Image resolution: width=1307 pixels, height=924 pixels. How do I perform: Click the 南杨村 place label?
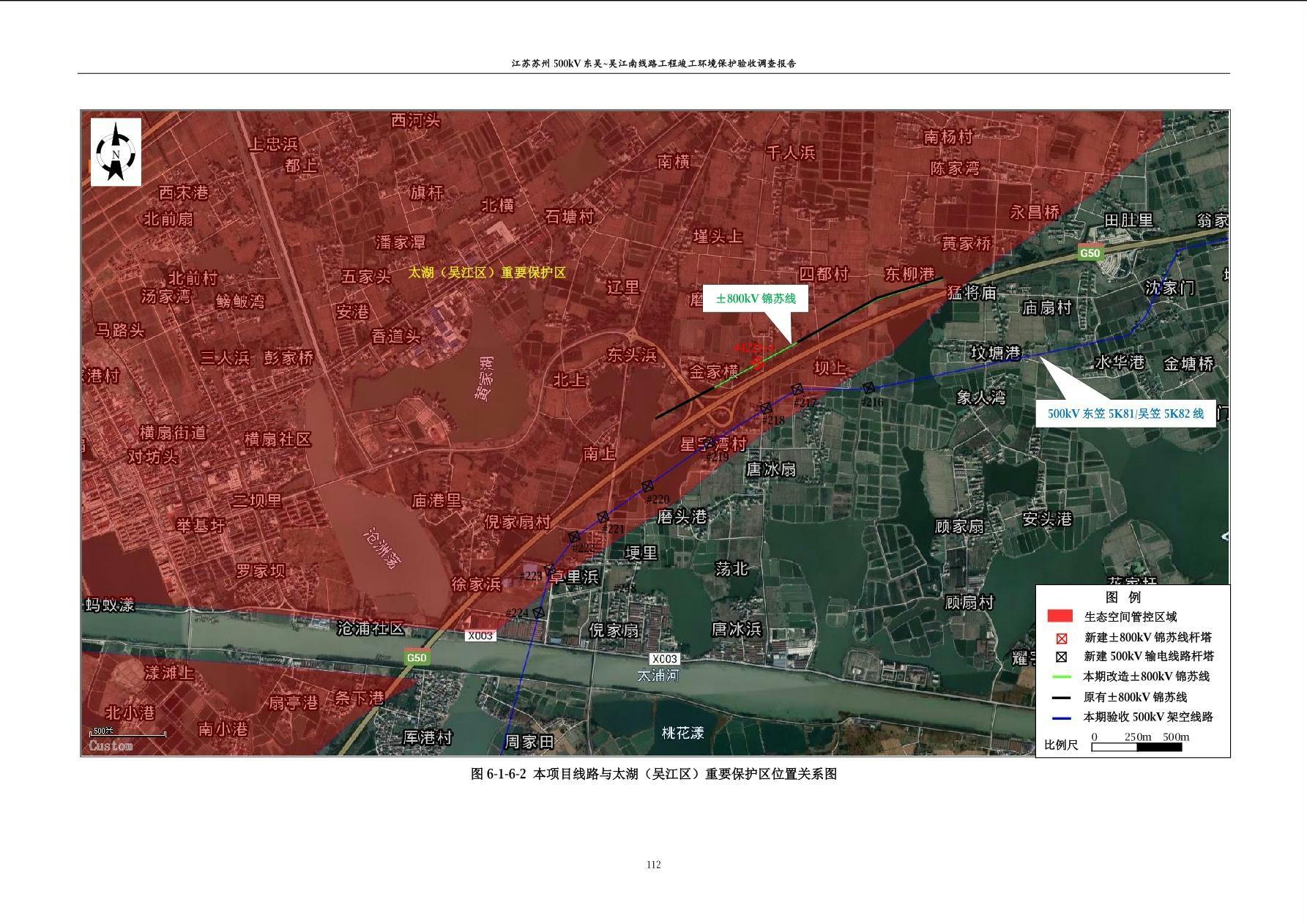(948, 137)
